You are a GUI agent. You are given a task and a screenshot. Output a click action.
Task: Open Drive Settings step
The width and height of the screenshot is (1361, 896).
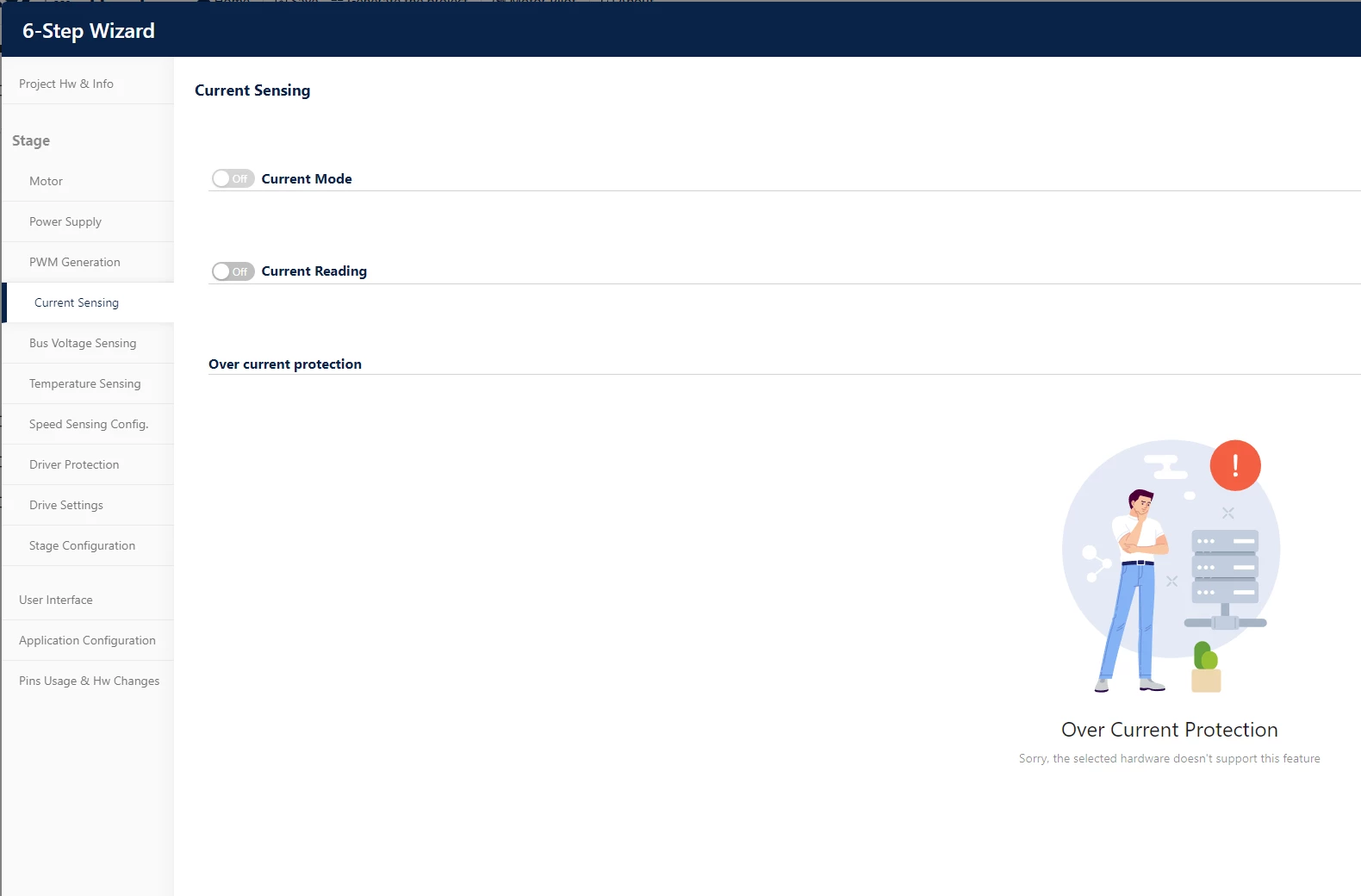pyautogui.click(x=88, y=505)
